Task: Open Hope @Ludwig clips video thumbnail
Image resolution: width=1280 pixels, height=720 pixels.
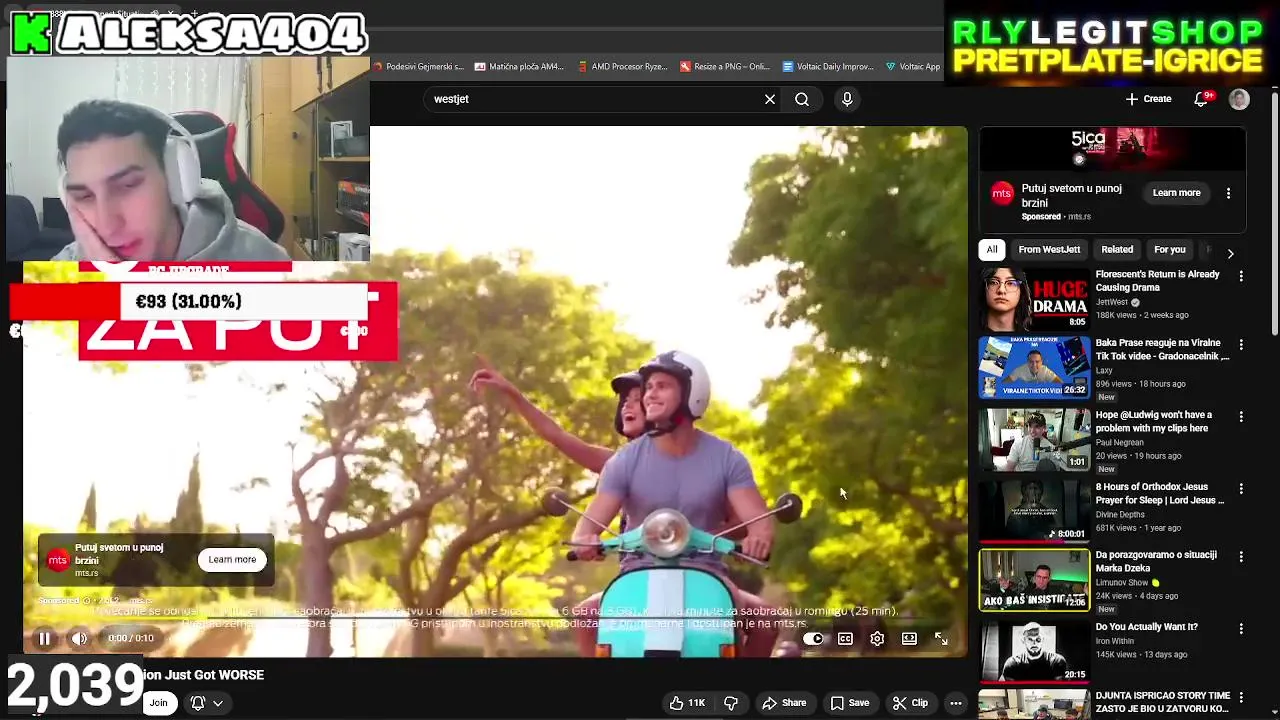Action: point(1034,439)
